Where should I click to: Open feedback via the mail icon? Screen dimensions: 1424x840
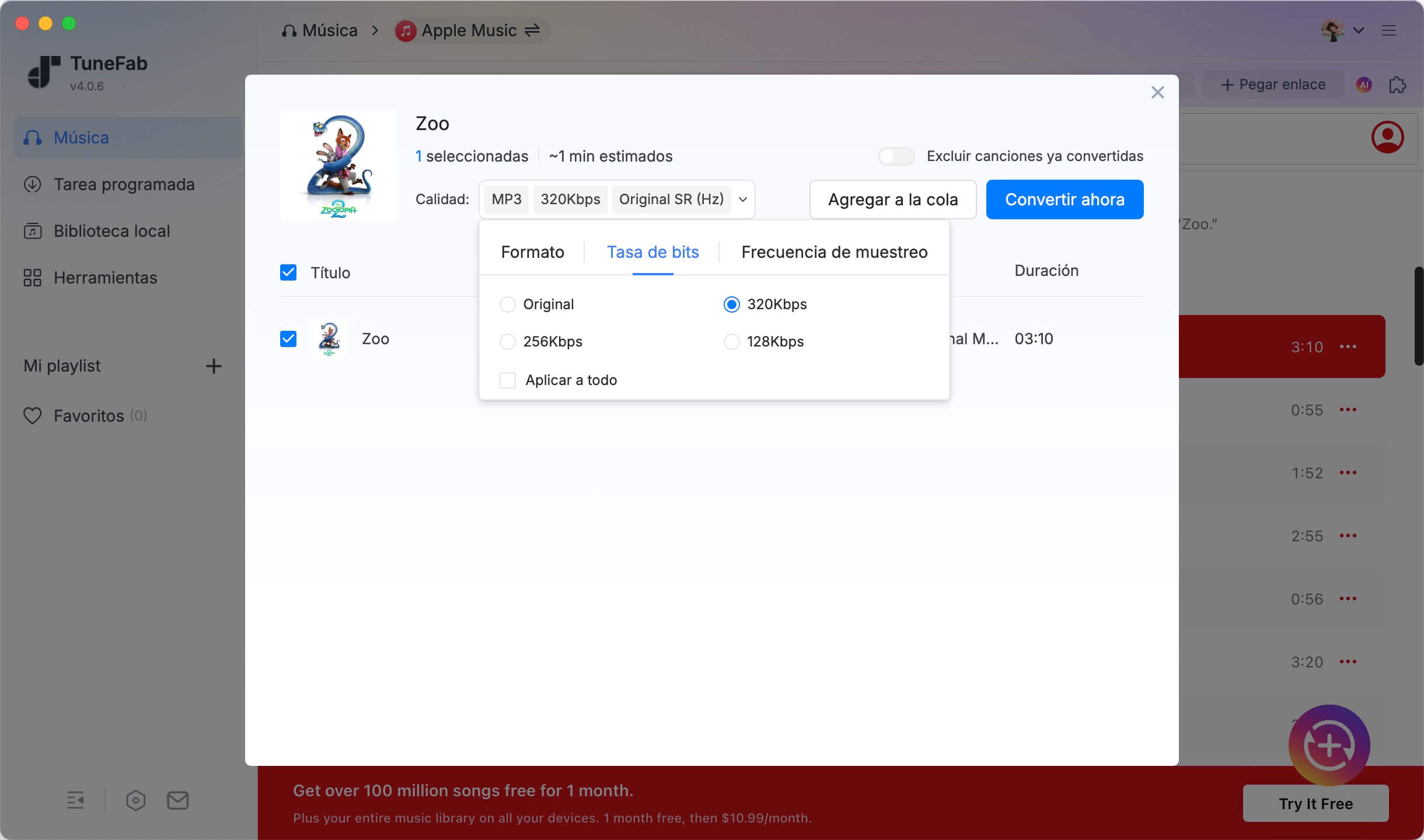[177, 800]
